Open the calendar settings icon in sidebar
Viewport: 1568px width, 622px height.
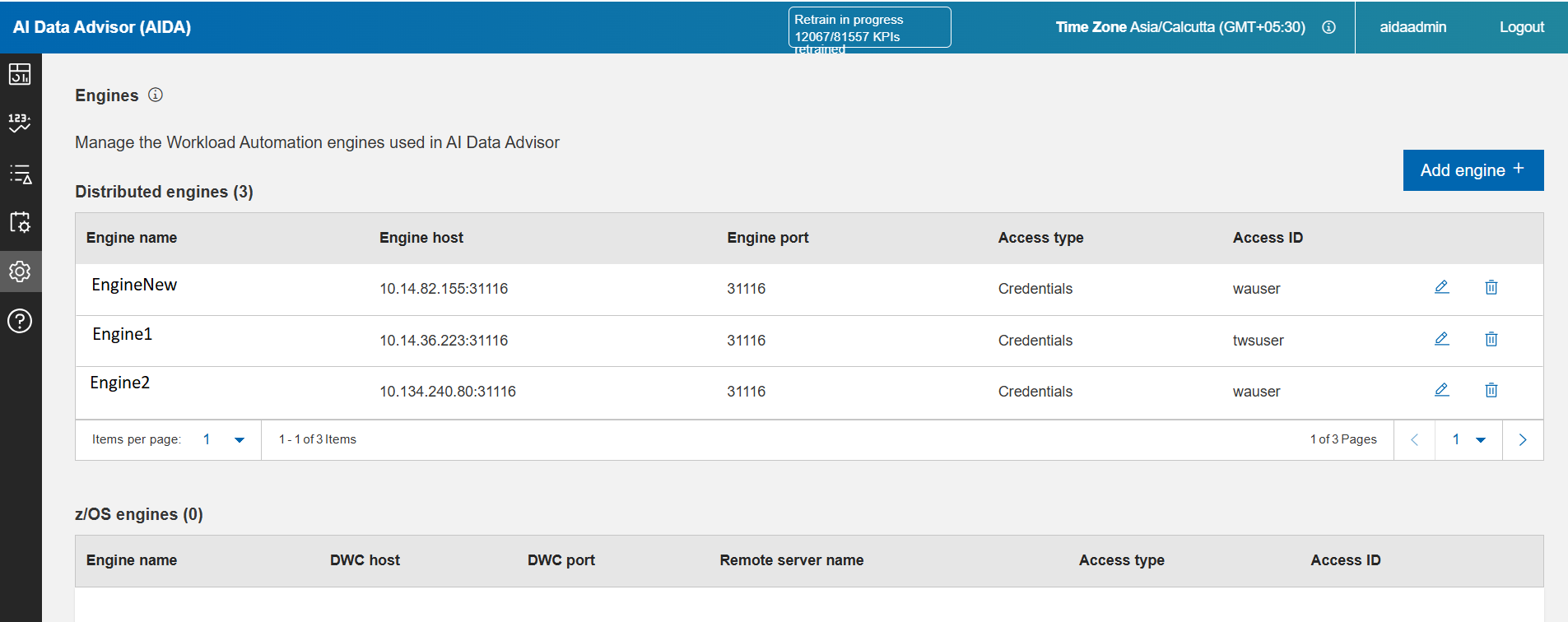[20, 222]
